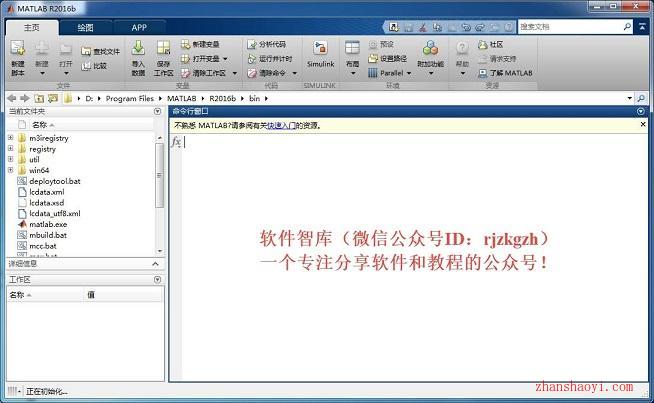This screenshot has height=403, width=654.
Task: Minimize the toolstrip with the top-right arrow
Action: [642, 27]
